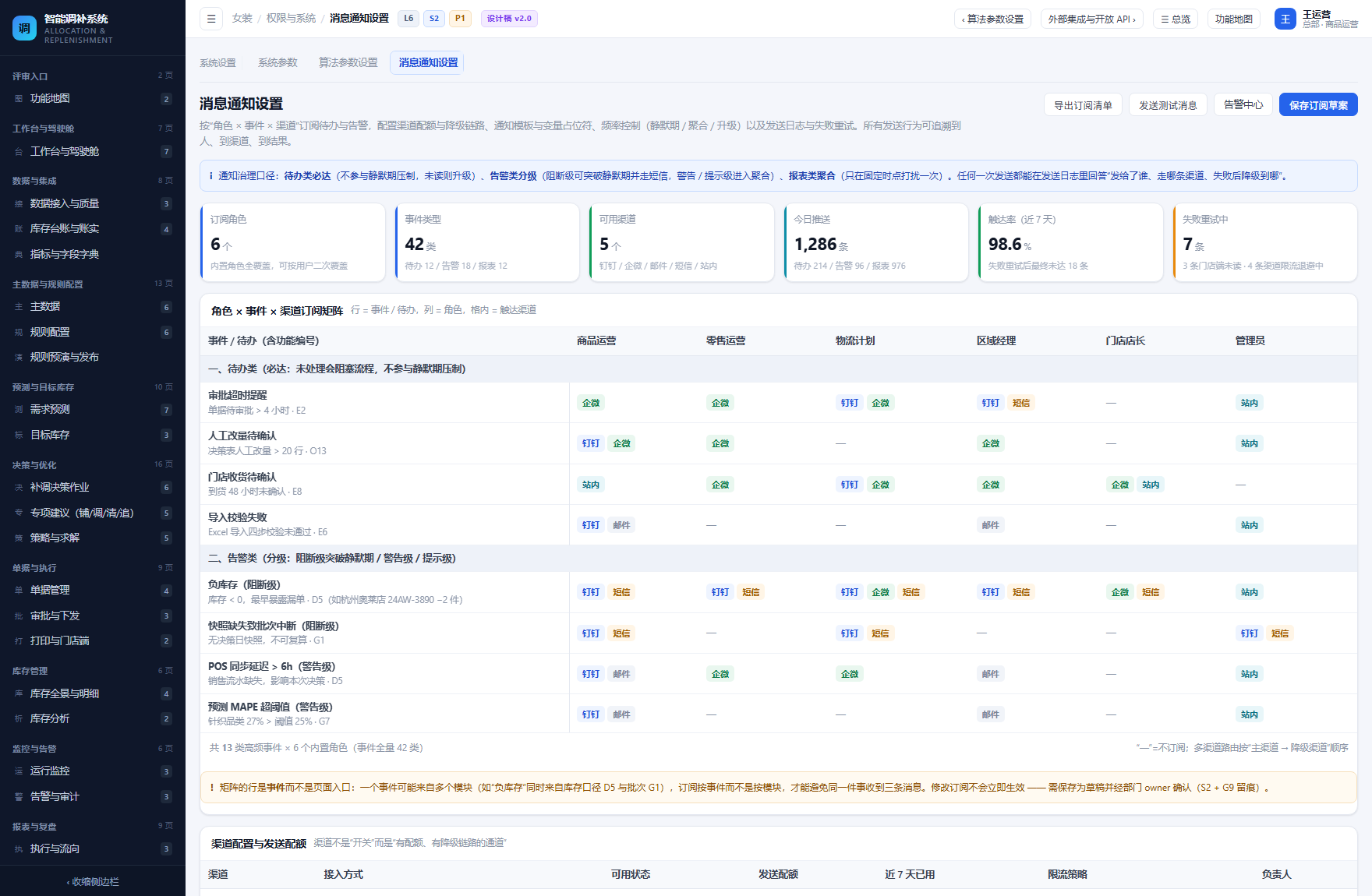The height and width of the screenshot is (896, 1372).
Task: Open the top bar 功能地图 button
Action: pos(1234,19)
